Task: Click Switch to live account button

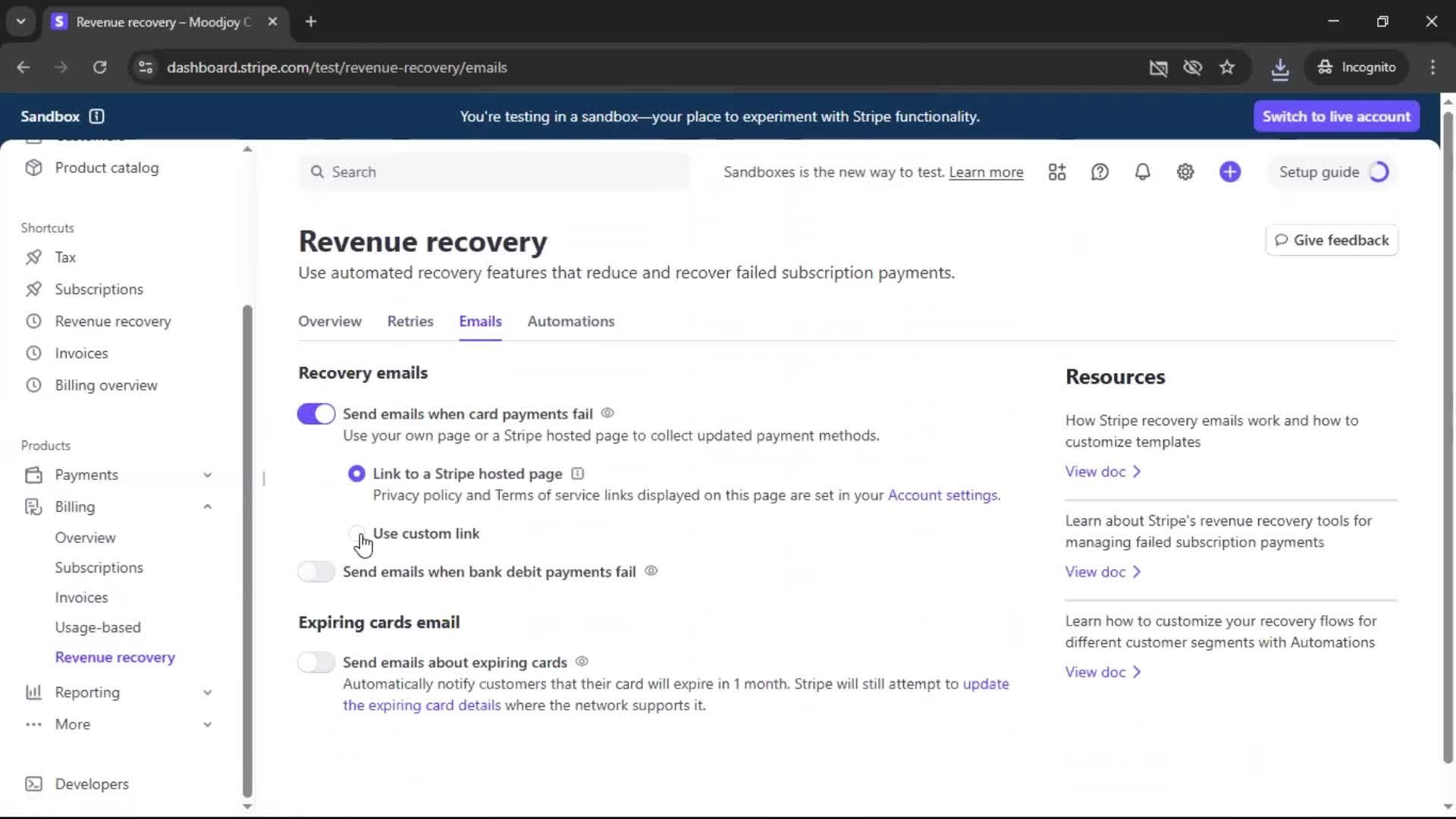Action: pos(1336,116)
